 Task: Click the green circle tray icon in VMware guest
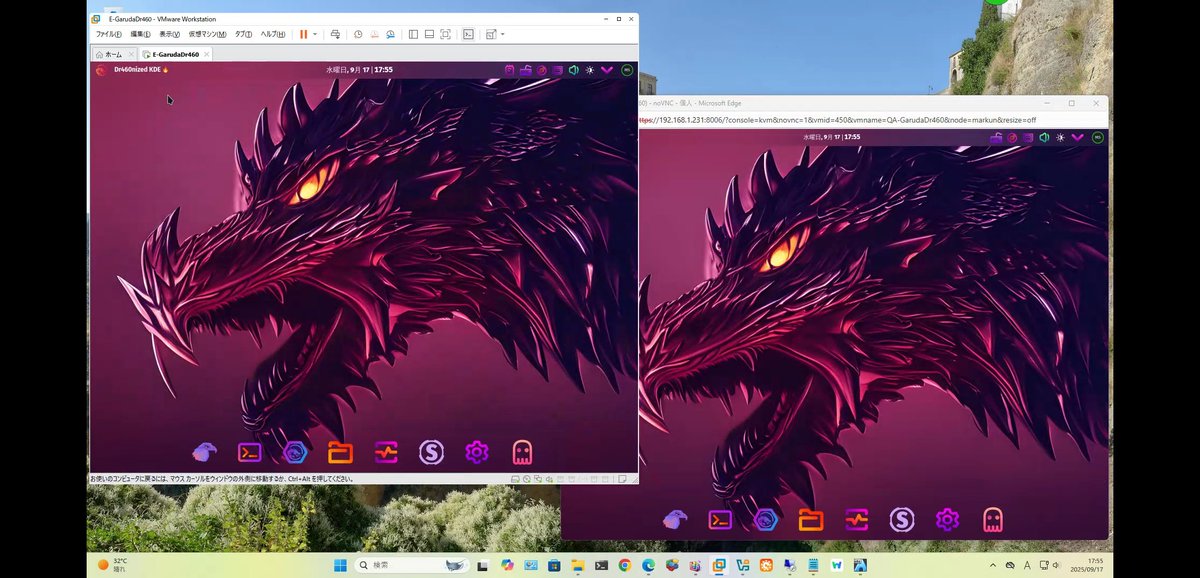click(627, 70)
